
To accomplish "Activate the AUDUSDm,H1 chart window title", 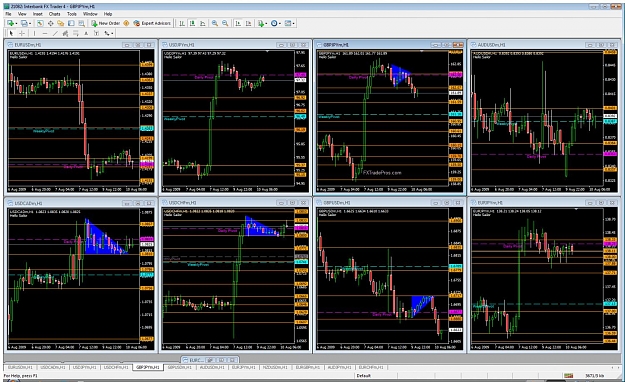I will (491, 45).
